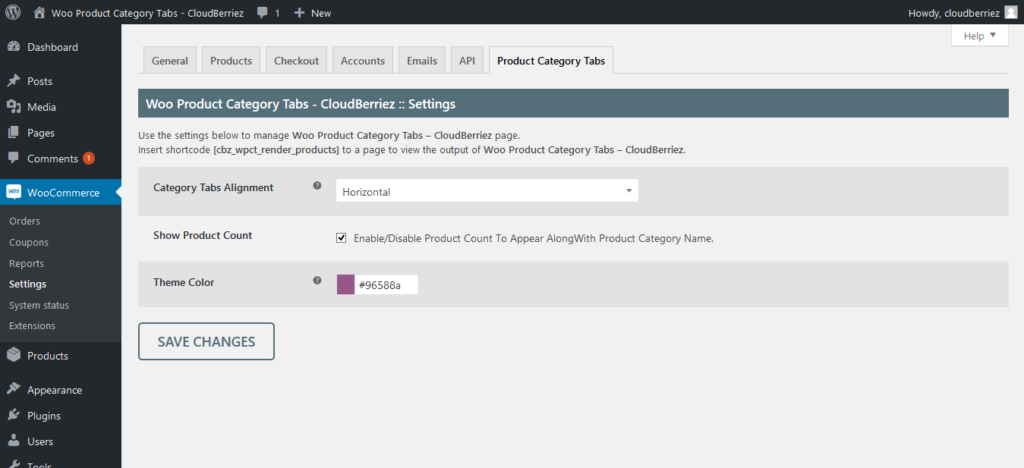The height and width of the screenshot is (468, 1024).
Task: Click the home icon for site name
Action: [40, 12]
